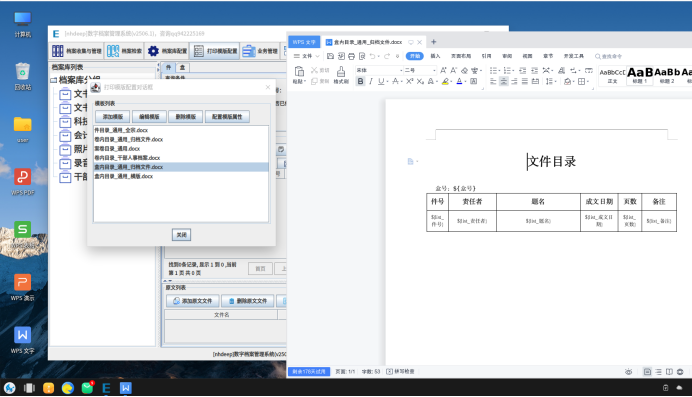Toggle Align left paragraph button
Viewport: 692px width, 397px height.
pos(493,81)
